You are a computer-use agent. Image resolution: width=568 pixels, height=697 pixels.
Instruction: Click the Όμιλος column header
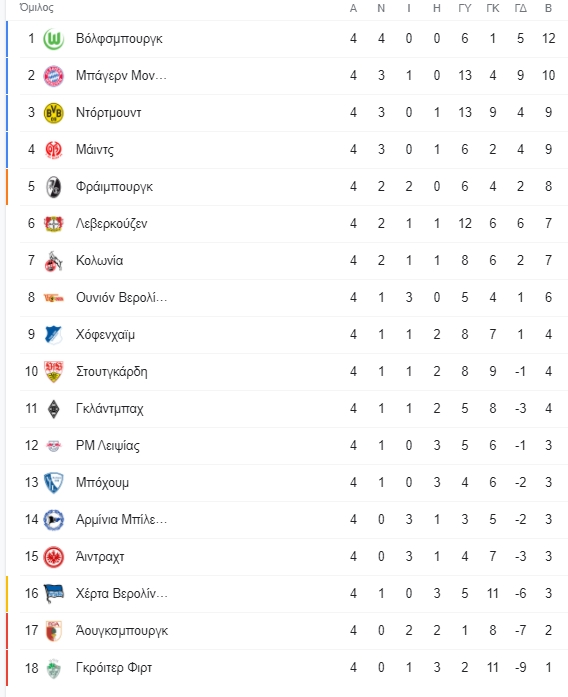[36, 8]
